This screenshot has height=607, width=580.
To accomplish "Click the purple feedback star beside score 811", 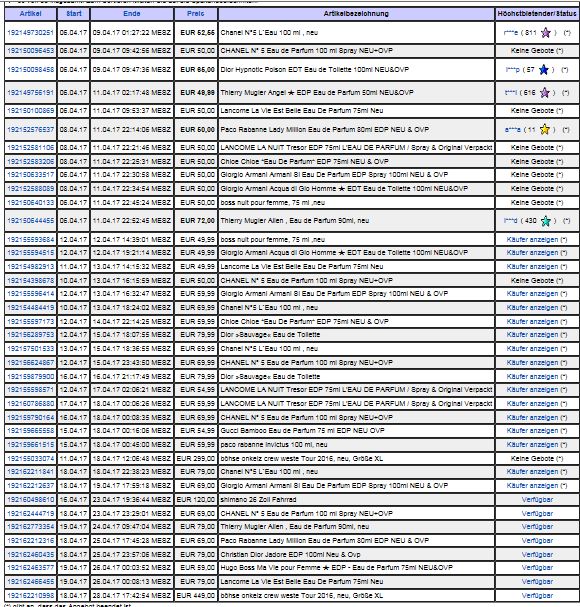I will pos(546,33).
